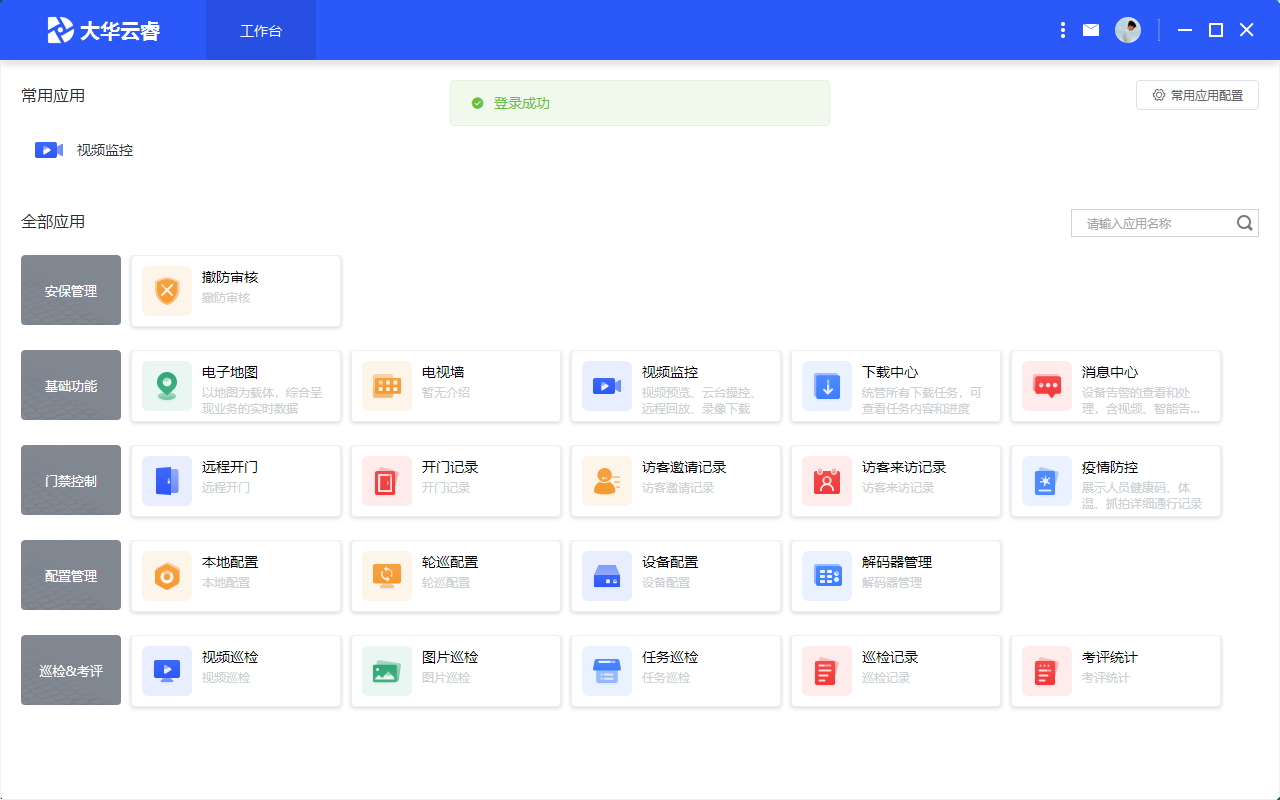Open the 疫情防控 icon
The image size is (1280, 800).
point(1047,481)
